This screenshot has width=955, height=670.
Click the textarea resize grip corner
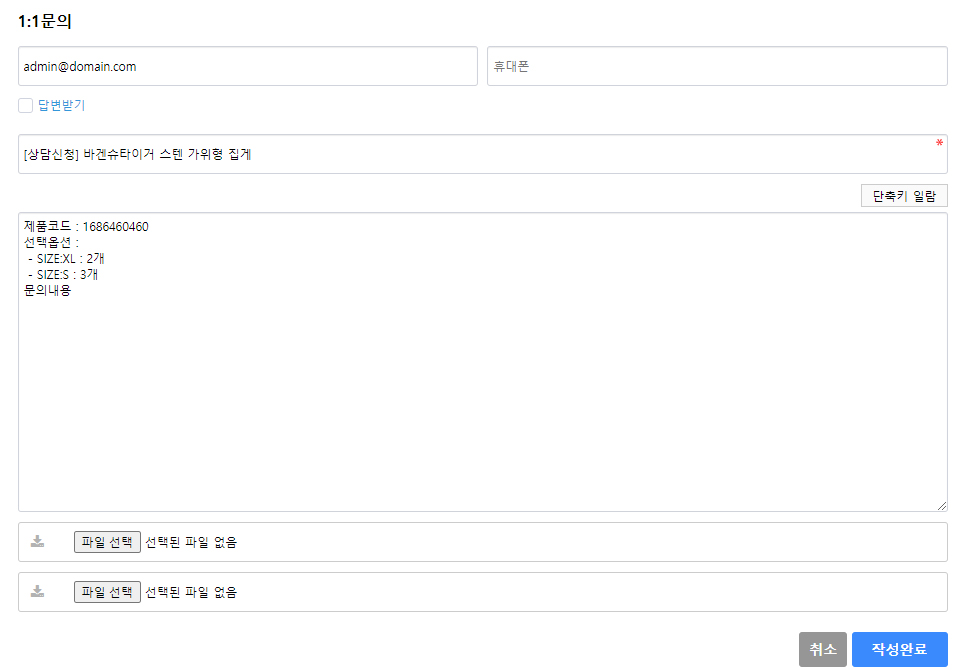coord(942,506)
